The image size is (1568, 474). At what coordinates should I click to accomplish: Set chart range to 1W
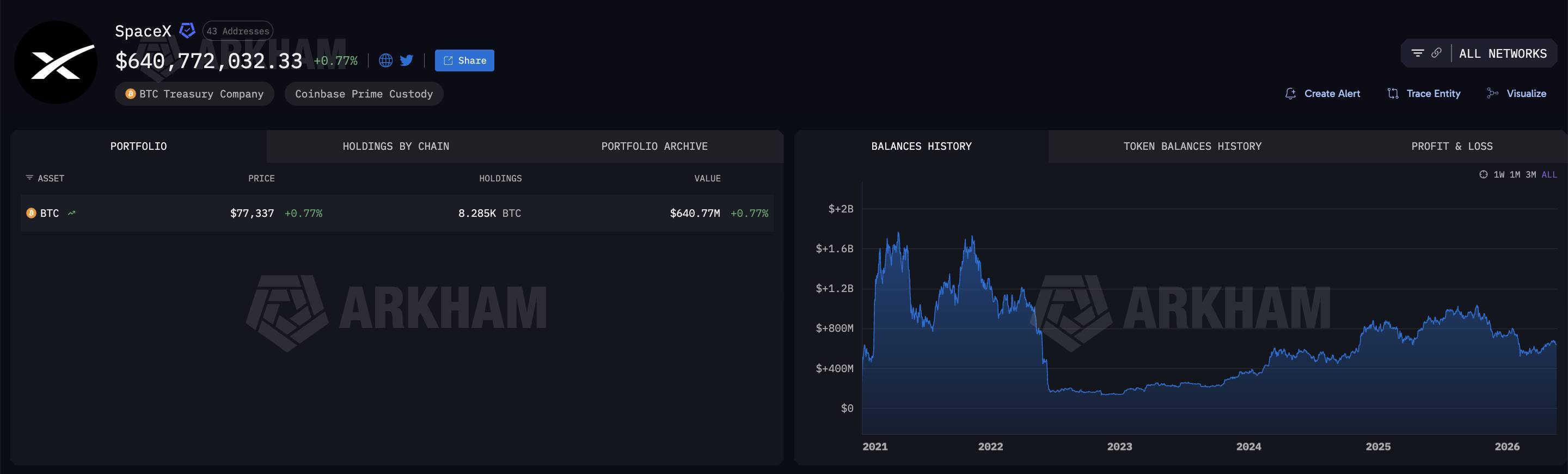click(1499, 175)
